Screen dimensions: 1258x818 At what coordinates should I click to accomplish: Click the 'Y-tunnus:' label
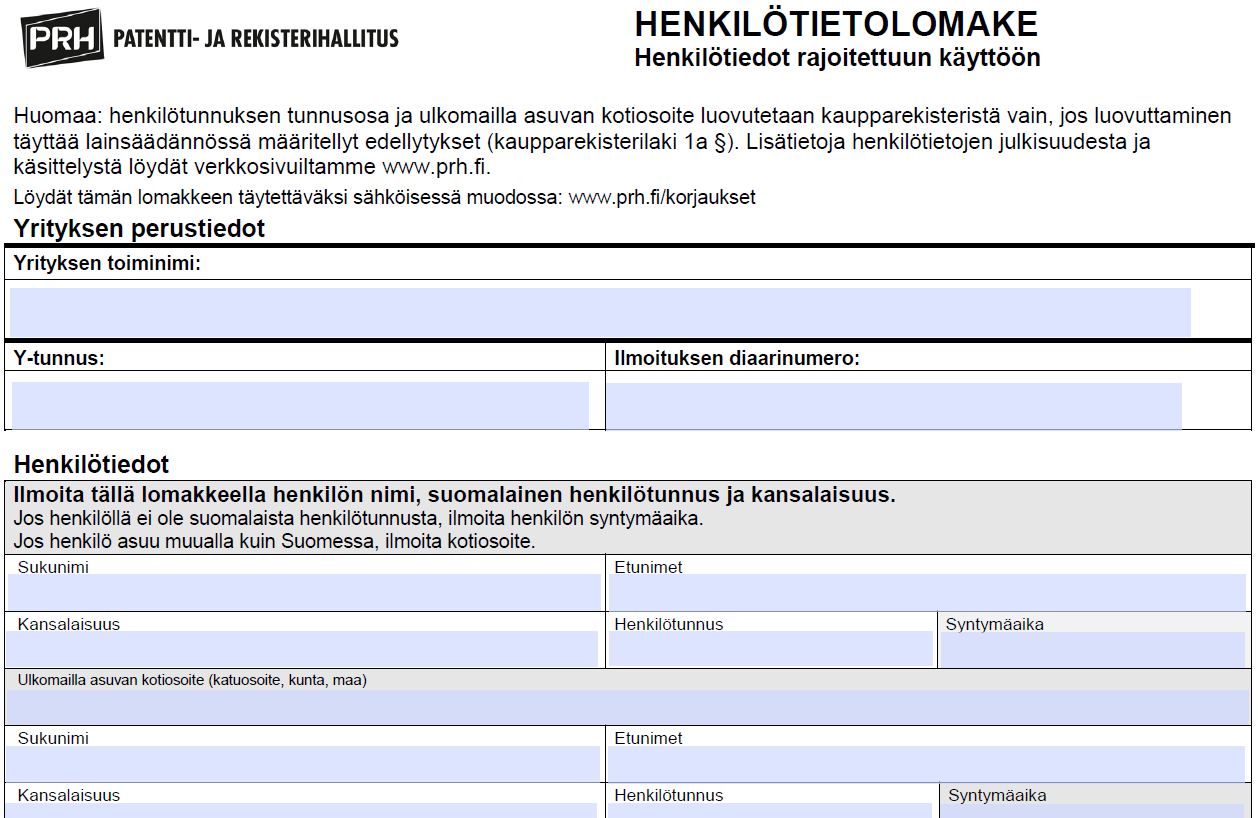tap(59, 357)
